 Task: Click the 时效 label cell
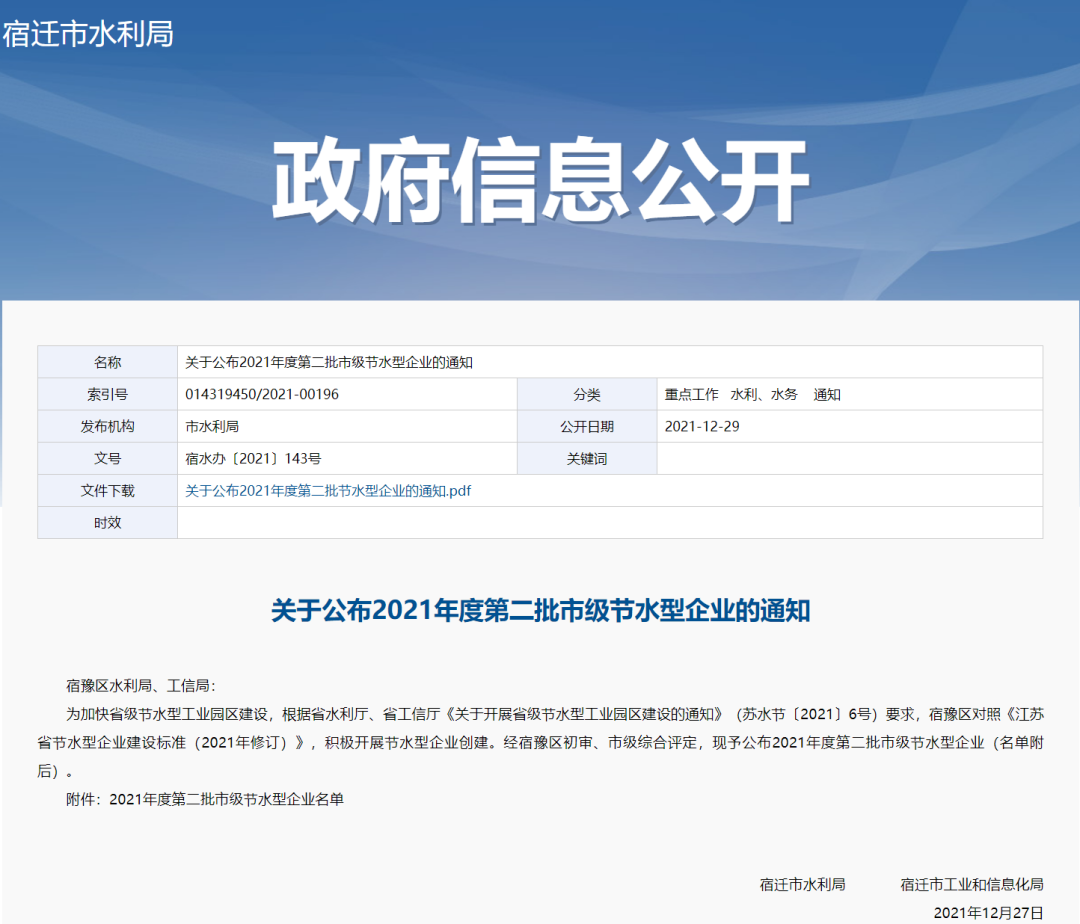click(107, 523)
